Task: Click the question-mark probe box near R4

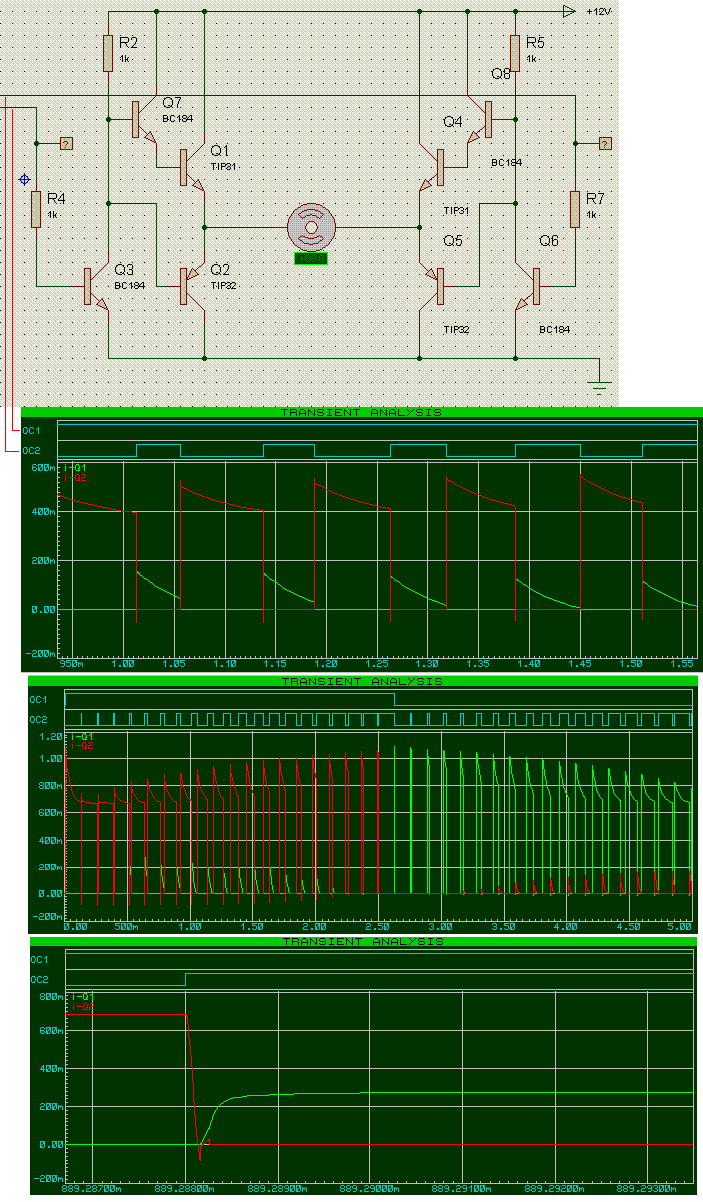Action: point(67,143)
